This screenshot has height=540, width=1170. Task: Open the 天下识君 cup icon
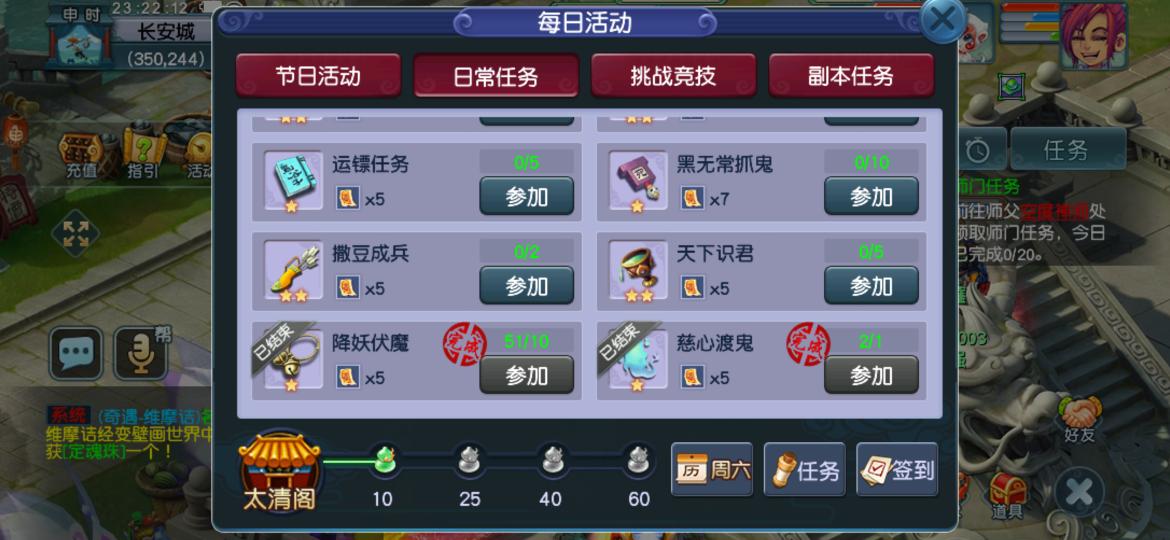tap(638, 270)
